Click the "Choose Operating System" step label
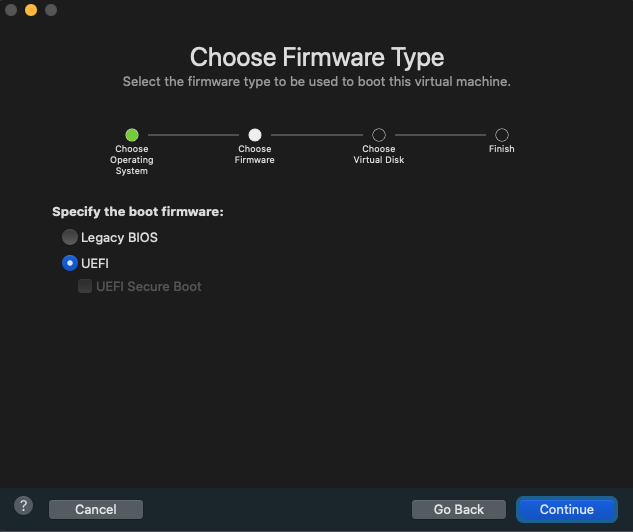Image resolution: width=633 pixels, height=532 pixels. click(x=131, y=160)
